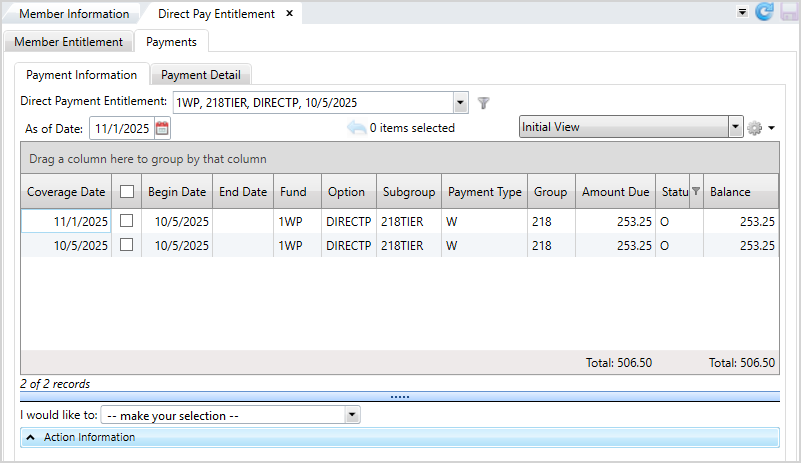
Task: Expand the Initial View dropdown
Action: coord(736,128)
